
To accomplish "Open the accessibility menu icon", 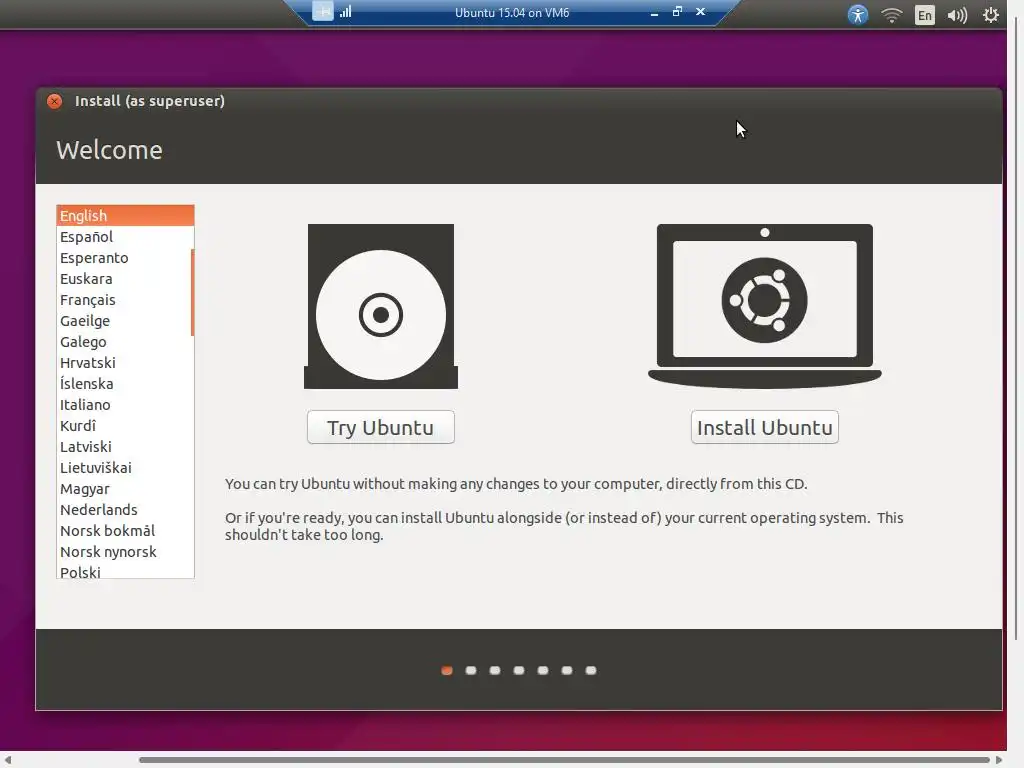I will point(857,14).
